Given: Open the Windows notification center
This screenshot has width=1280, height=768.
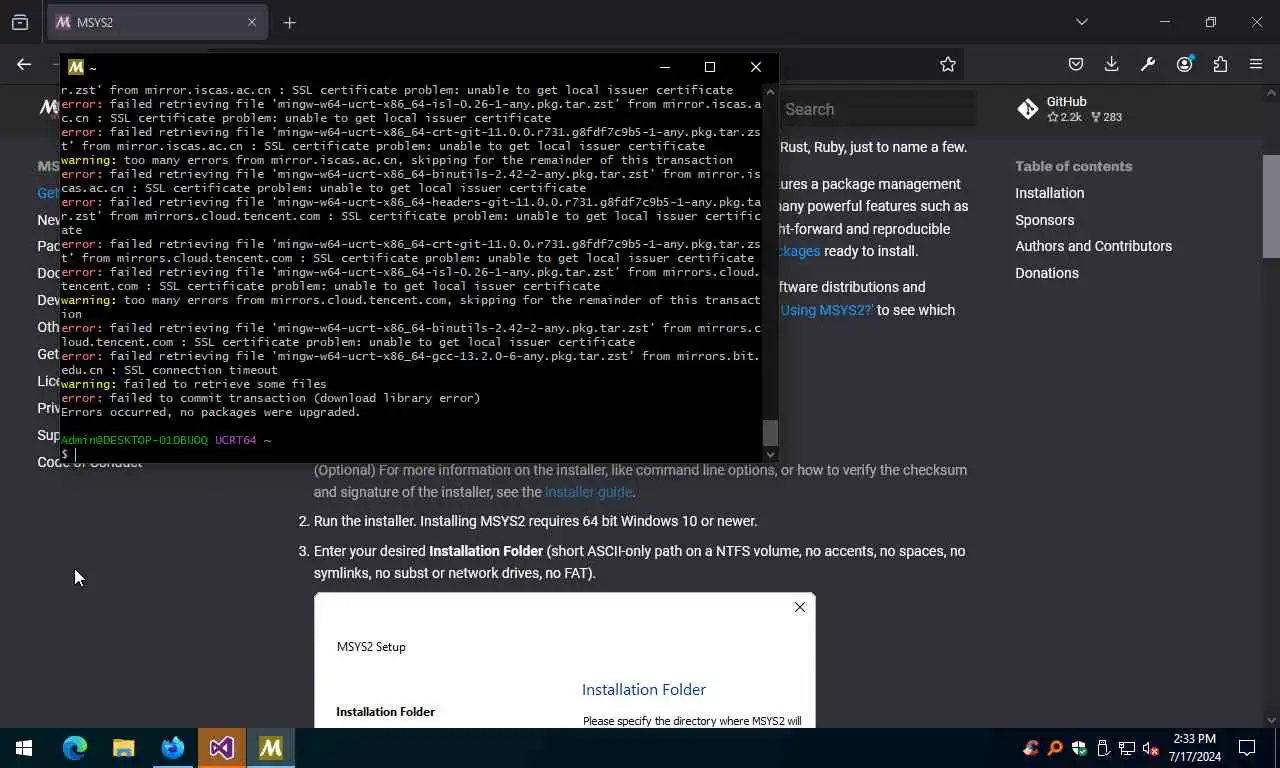Looking at the screenshot, I should 1247,748.
